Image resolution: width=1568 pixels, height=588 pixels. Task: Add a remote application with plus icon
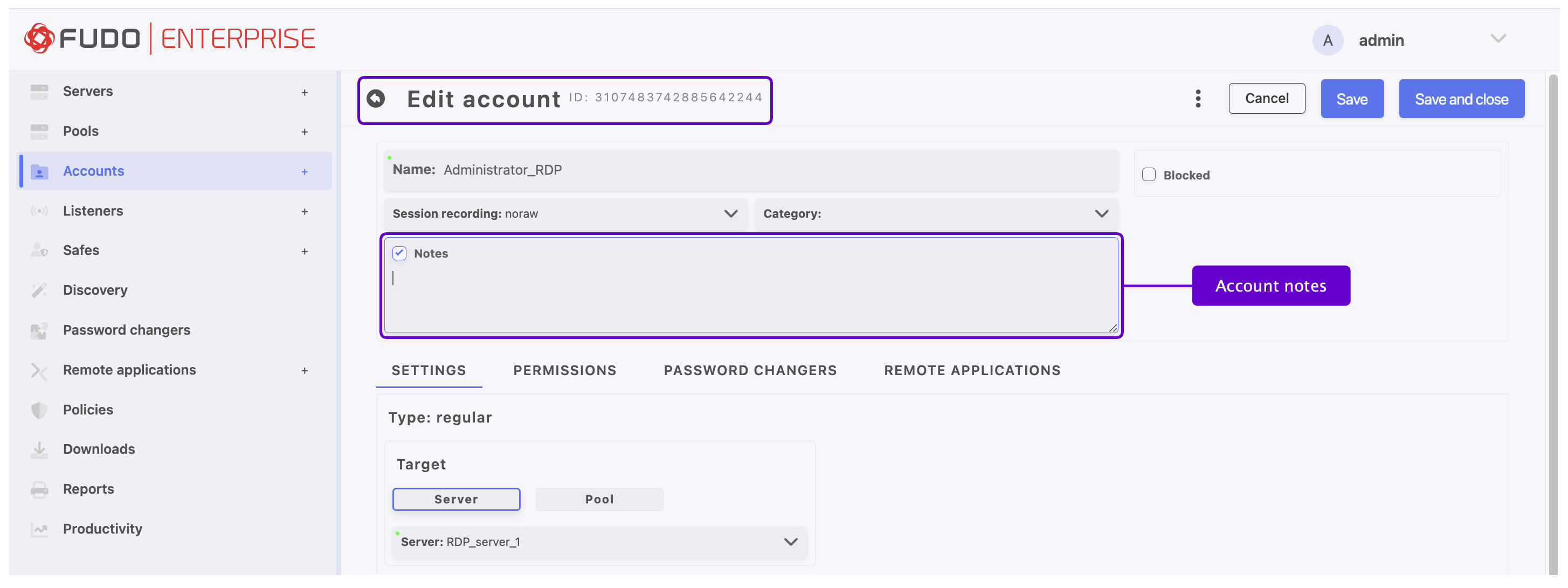tap(305, 371)
